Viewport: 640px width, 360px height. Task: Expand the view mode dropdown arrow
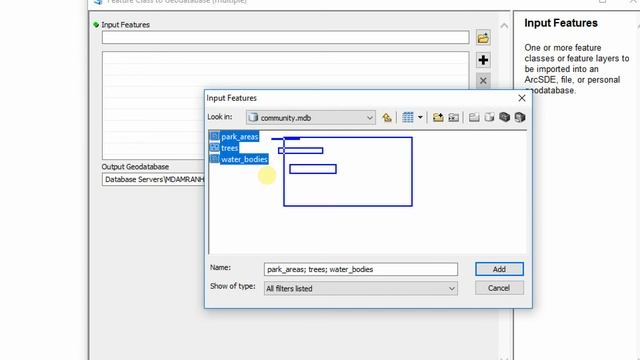pyautogui.click(x=420, y=118)
